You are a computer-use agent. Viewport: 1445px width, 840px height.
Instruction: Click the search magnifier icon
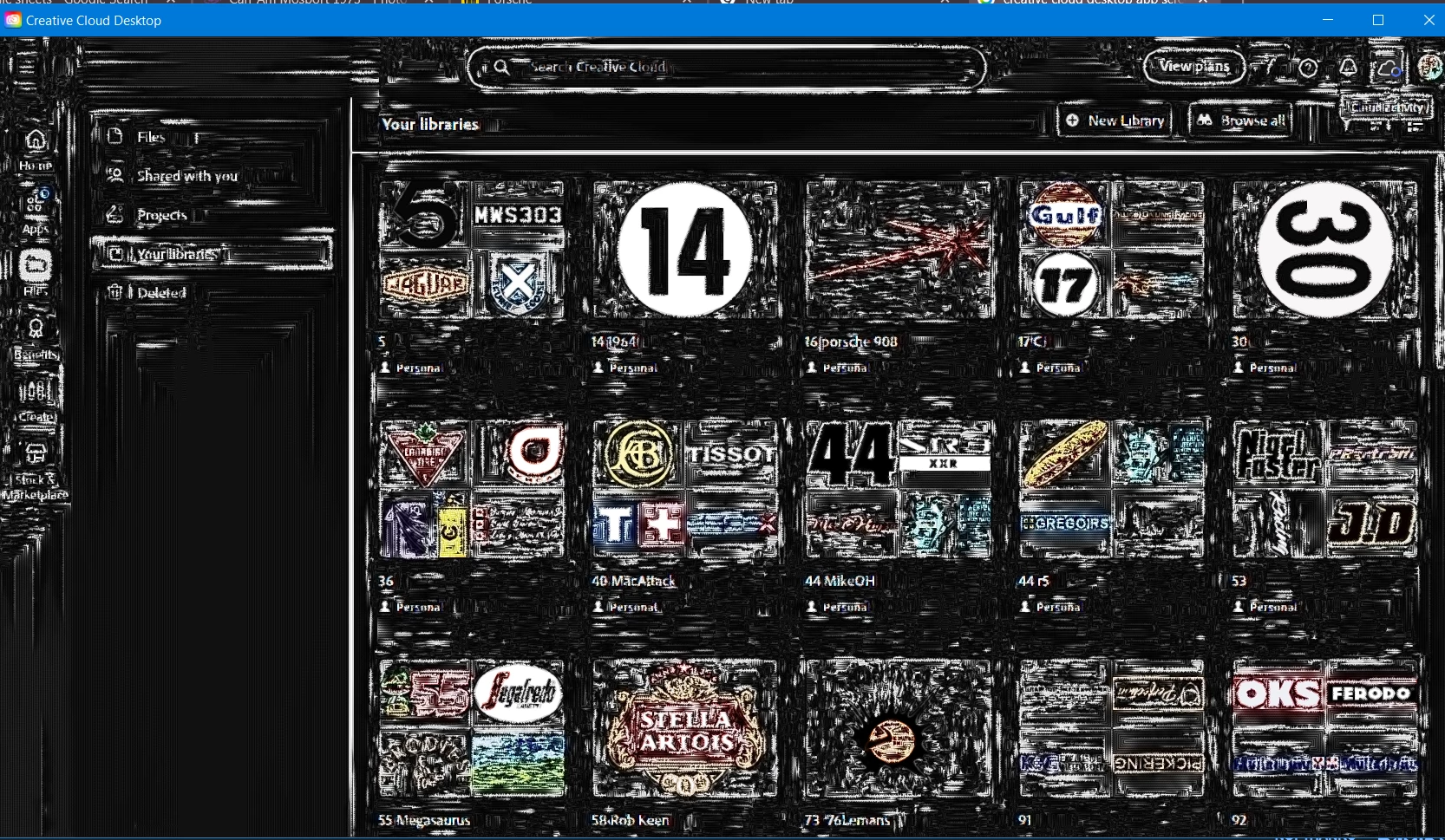pos(501,67)
